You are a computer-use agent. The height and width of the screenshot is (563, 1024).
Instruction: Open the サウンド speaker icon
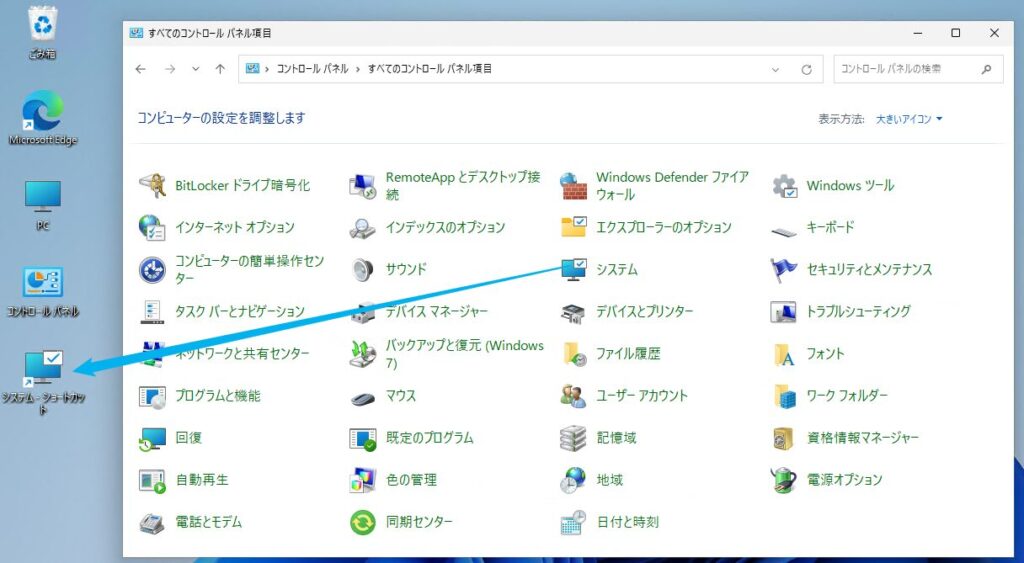coord(363,269)
